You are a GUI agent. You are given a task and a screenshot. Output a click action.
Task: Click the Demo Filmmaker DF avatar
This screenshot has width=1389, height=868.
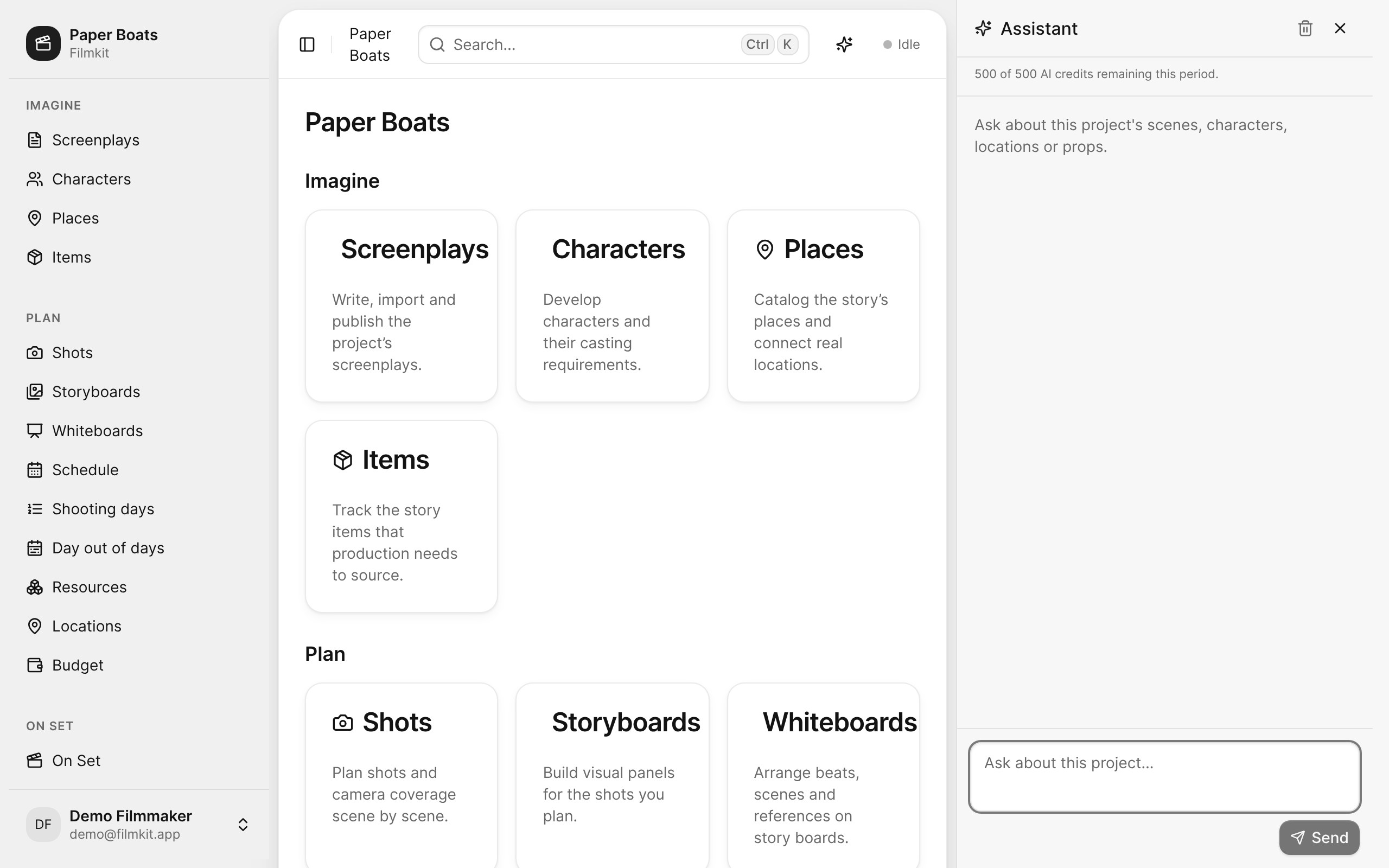point(43,825)
